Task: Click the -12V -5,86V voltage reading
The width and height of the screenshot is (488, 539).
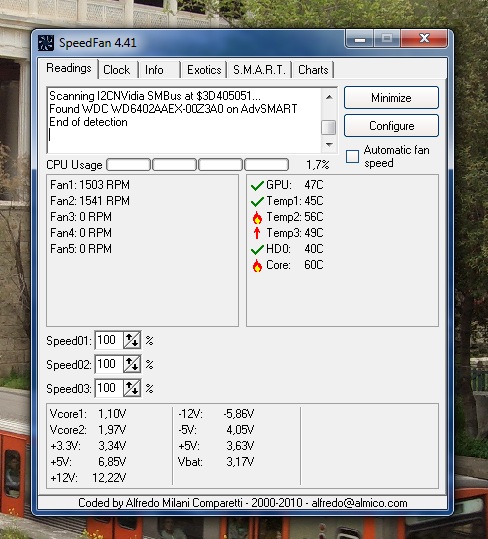Action: [216, 414]
